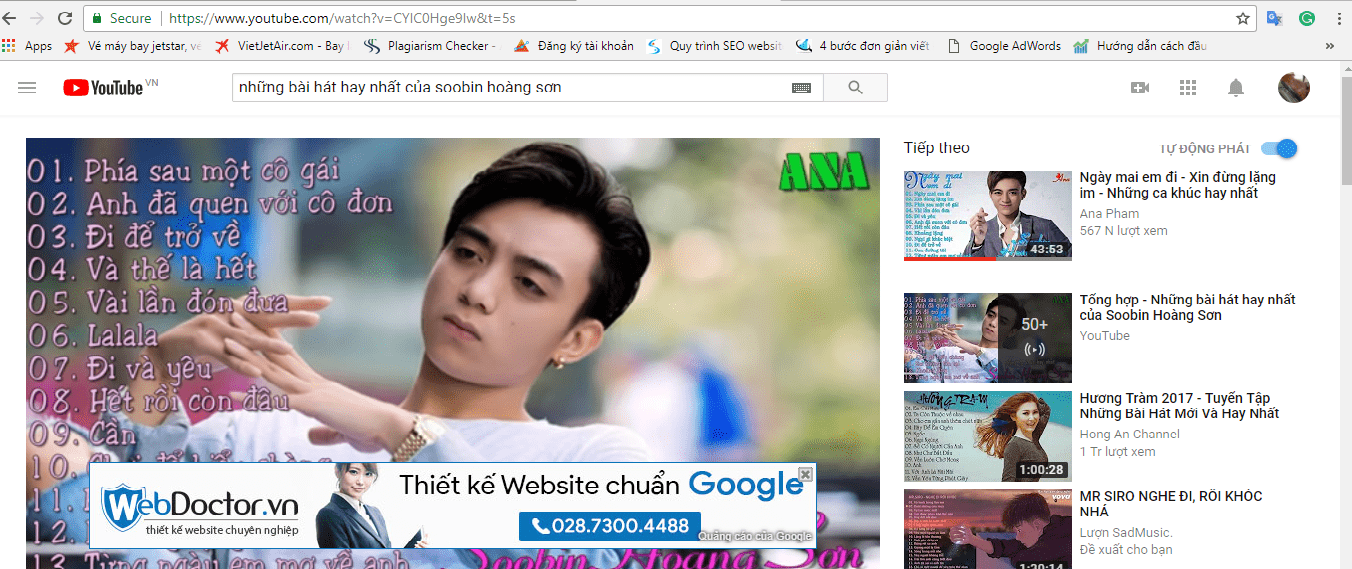Open the YouTube hamburger guide menu
Screen dimensions: 1352x569
click(27, 88)
